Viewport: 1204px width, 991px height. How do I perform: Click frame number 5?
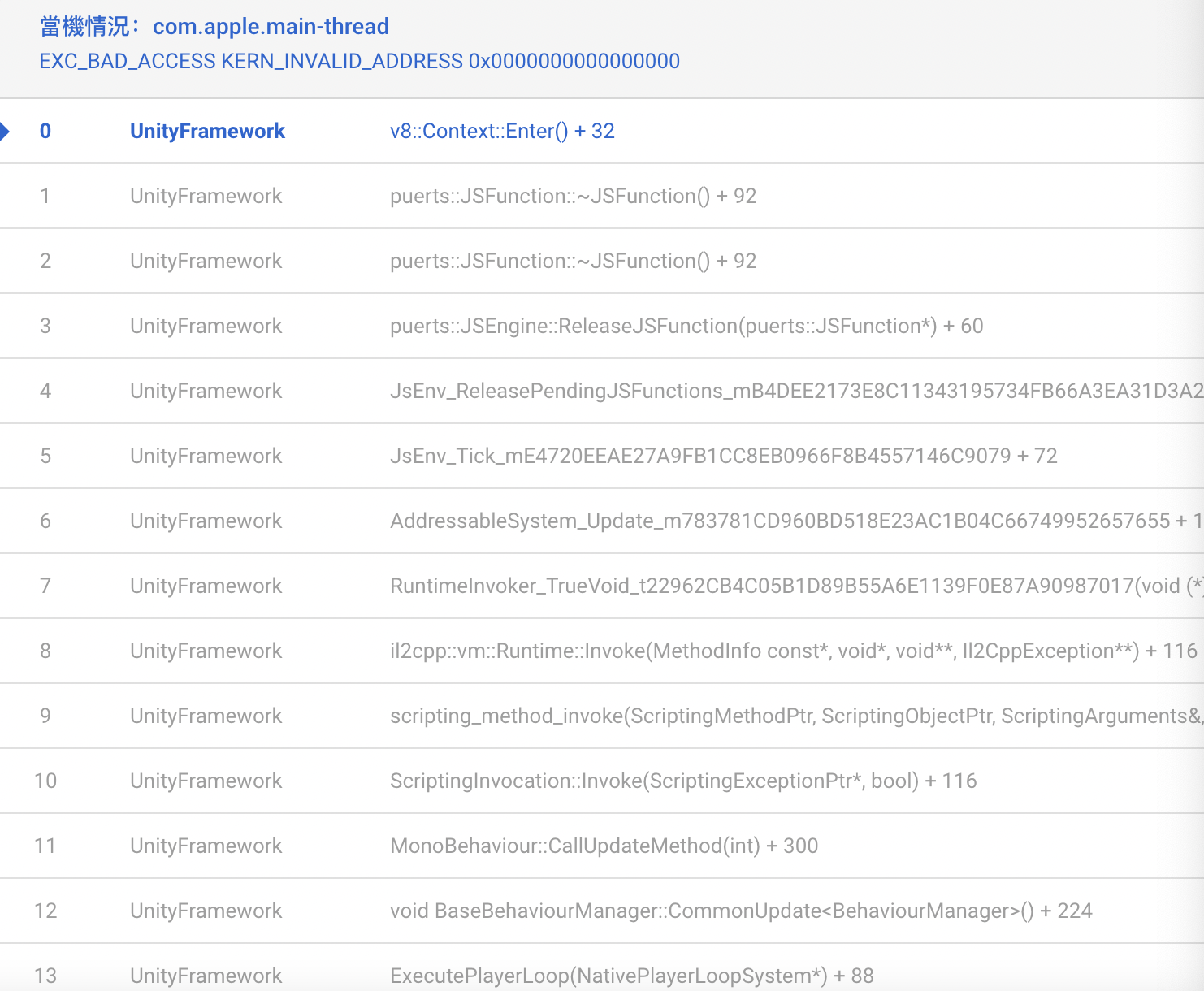[x=45, y=456]
